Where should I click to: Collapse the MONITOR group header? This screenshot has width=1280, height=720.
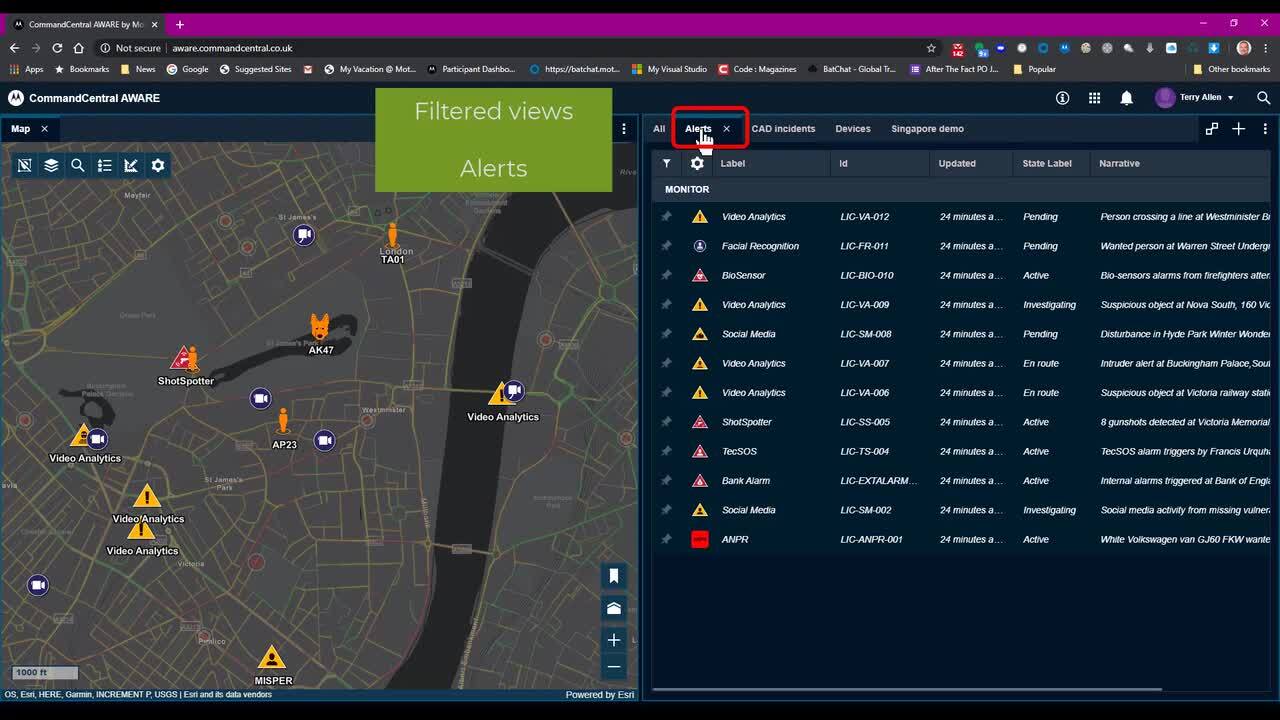coord(687,190)
